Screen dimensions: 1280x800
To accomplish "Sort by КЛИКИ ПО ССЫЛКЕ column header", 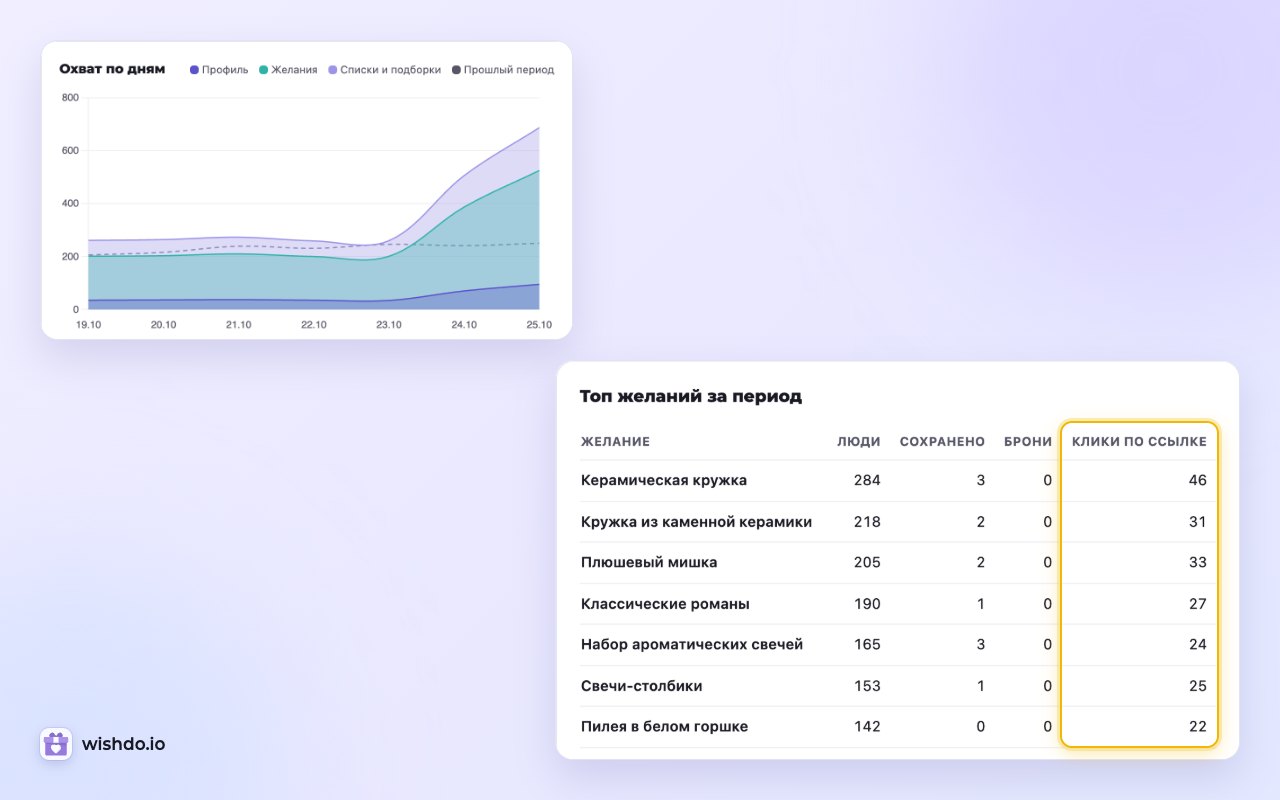I will (x=1139, y=441).
